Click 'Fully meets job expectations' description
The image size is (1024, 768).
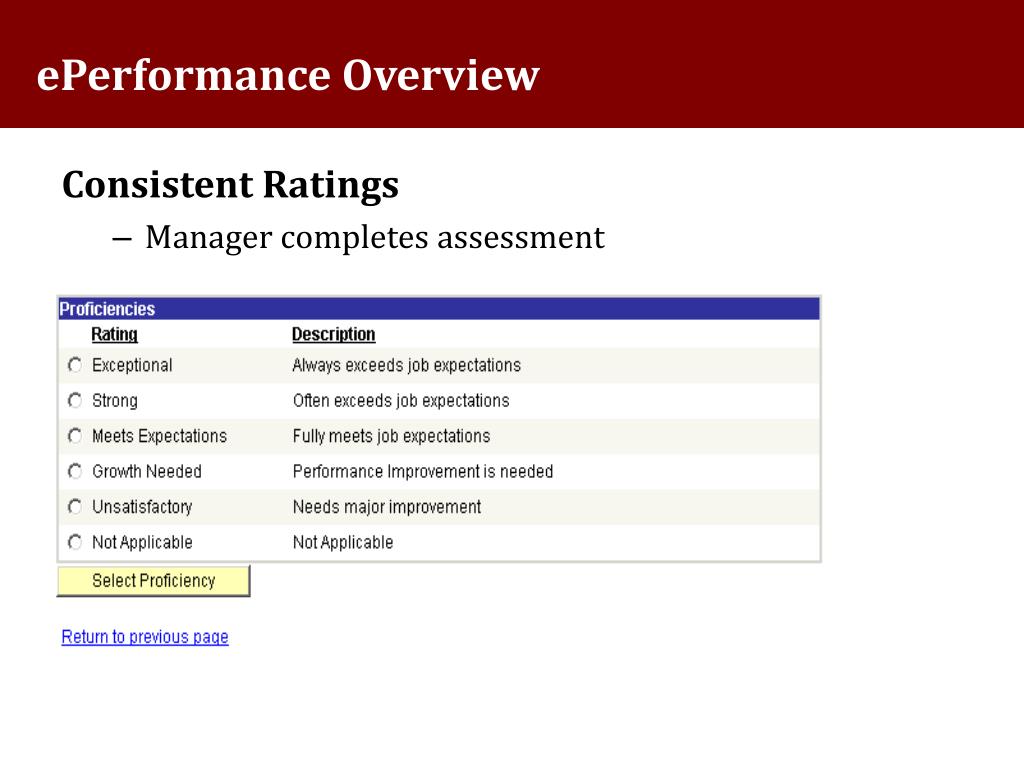(391, 436)
